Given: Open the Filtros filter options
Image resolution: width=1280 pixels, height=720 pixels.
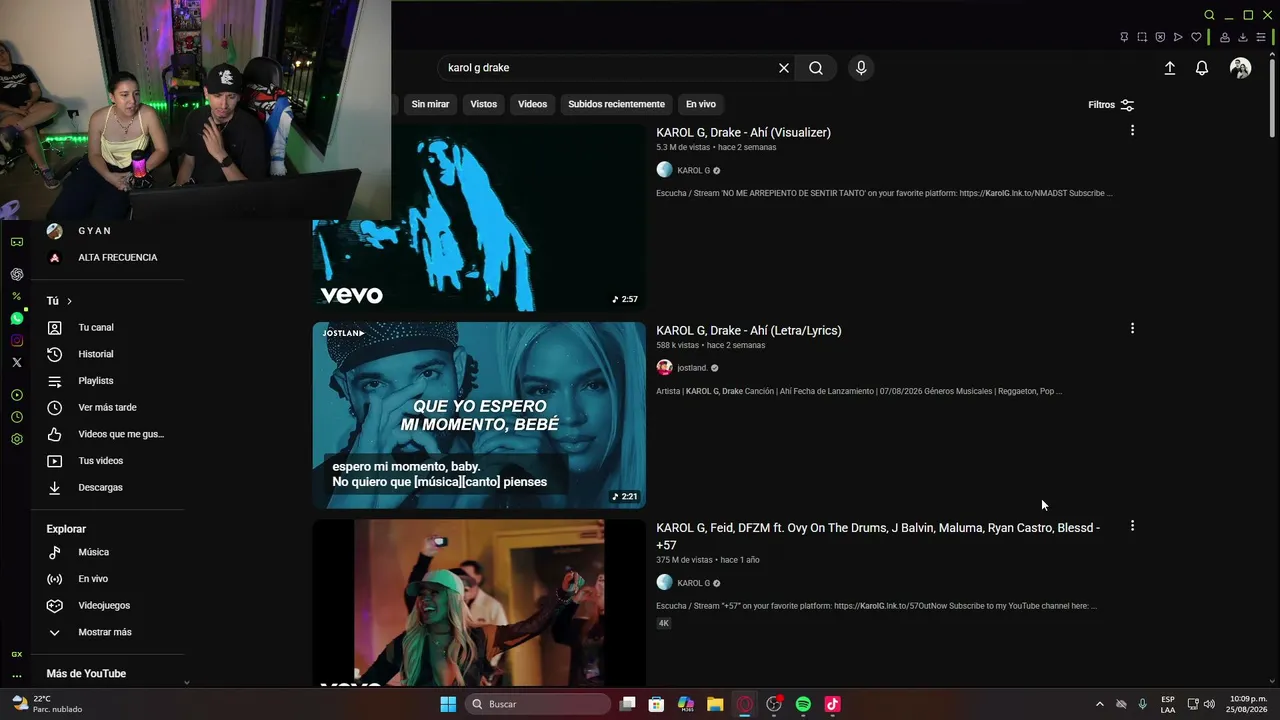Looking at the screenshot, I should 1111,105.
